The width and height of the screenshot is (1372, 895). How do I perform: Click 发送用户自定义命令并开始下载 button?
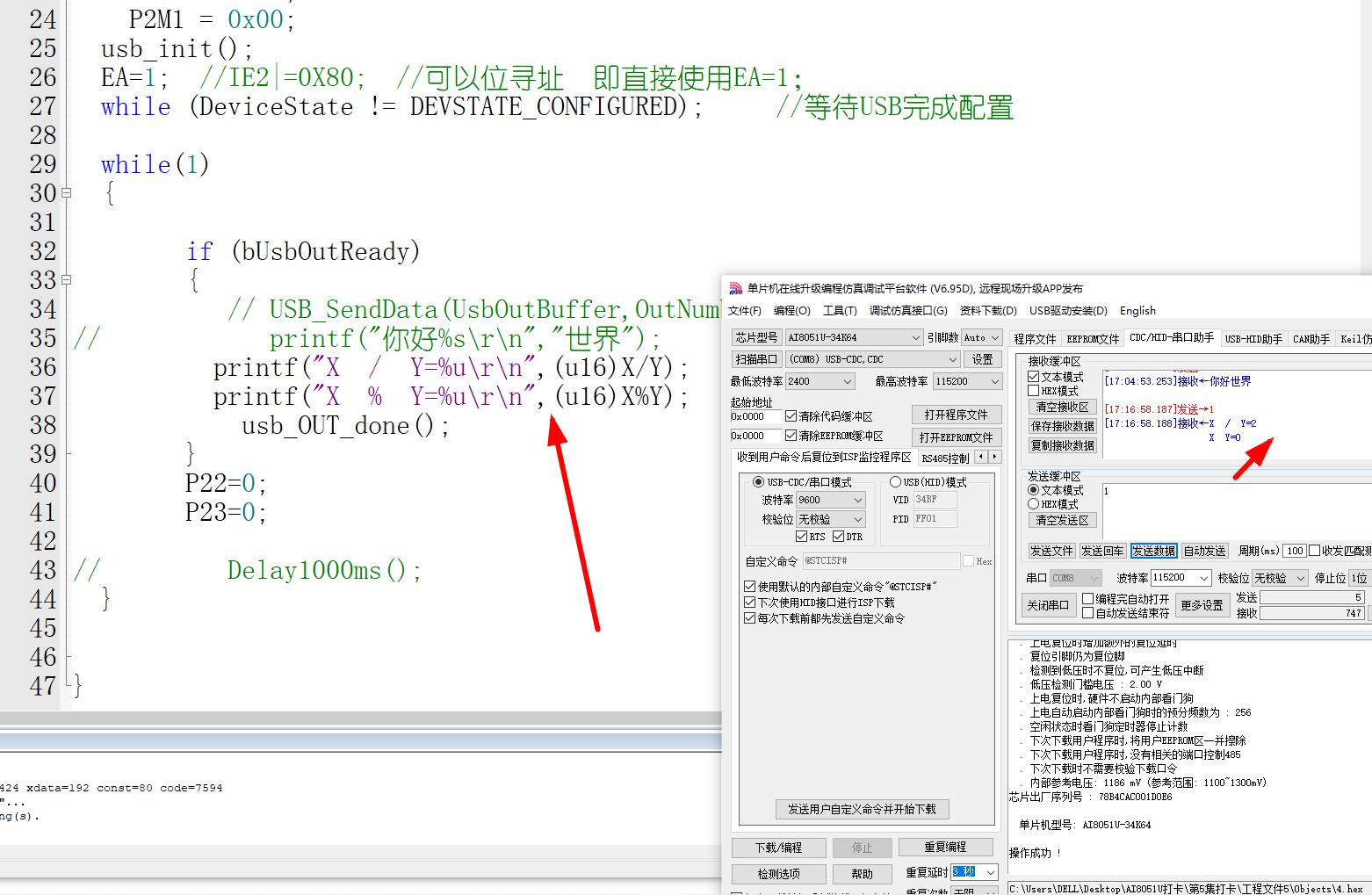tap(862, 809)
